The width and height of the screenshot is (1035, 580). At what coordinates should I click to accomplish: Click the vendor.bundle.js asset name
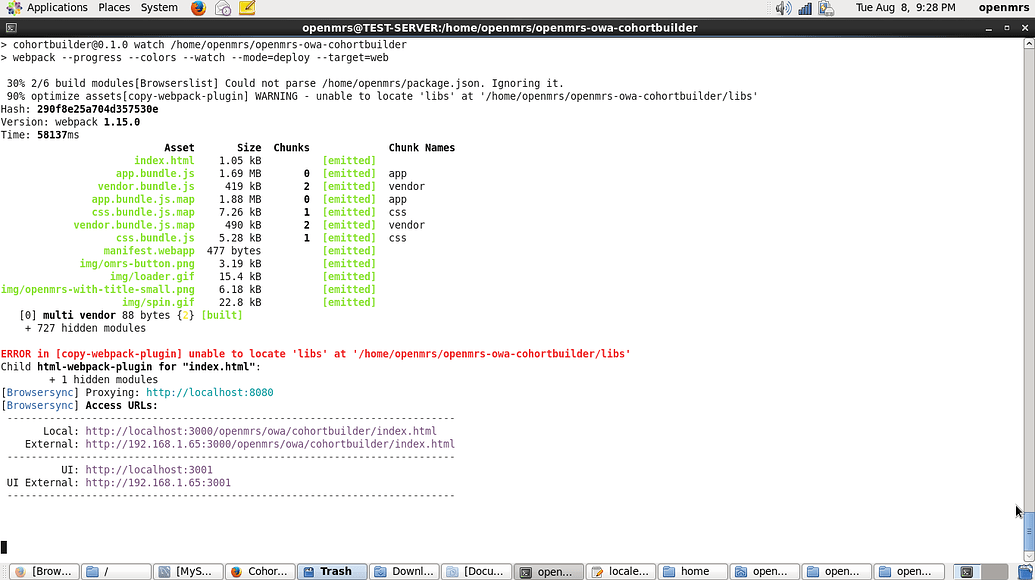(x=146, y=186)
